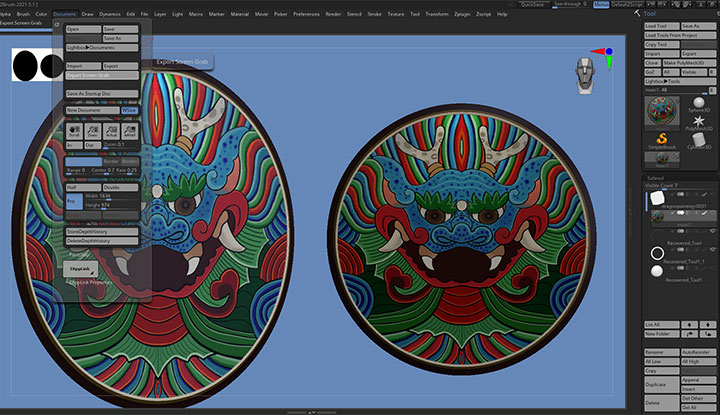This screenshot has height=415, width=720.
Task: Click the AAHalf icon
Action: [x=130, y=131]
